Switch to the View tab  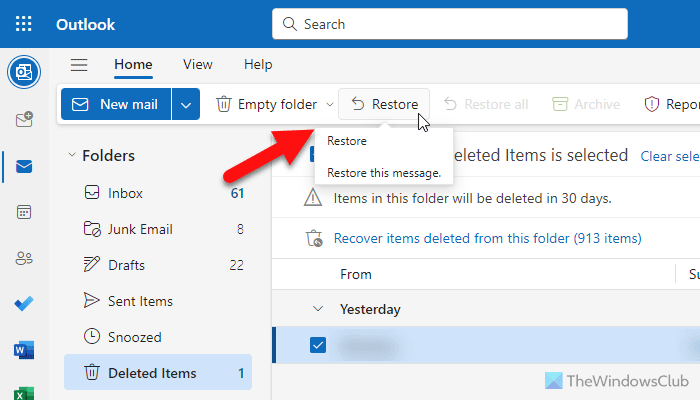point(197,64)
